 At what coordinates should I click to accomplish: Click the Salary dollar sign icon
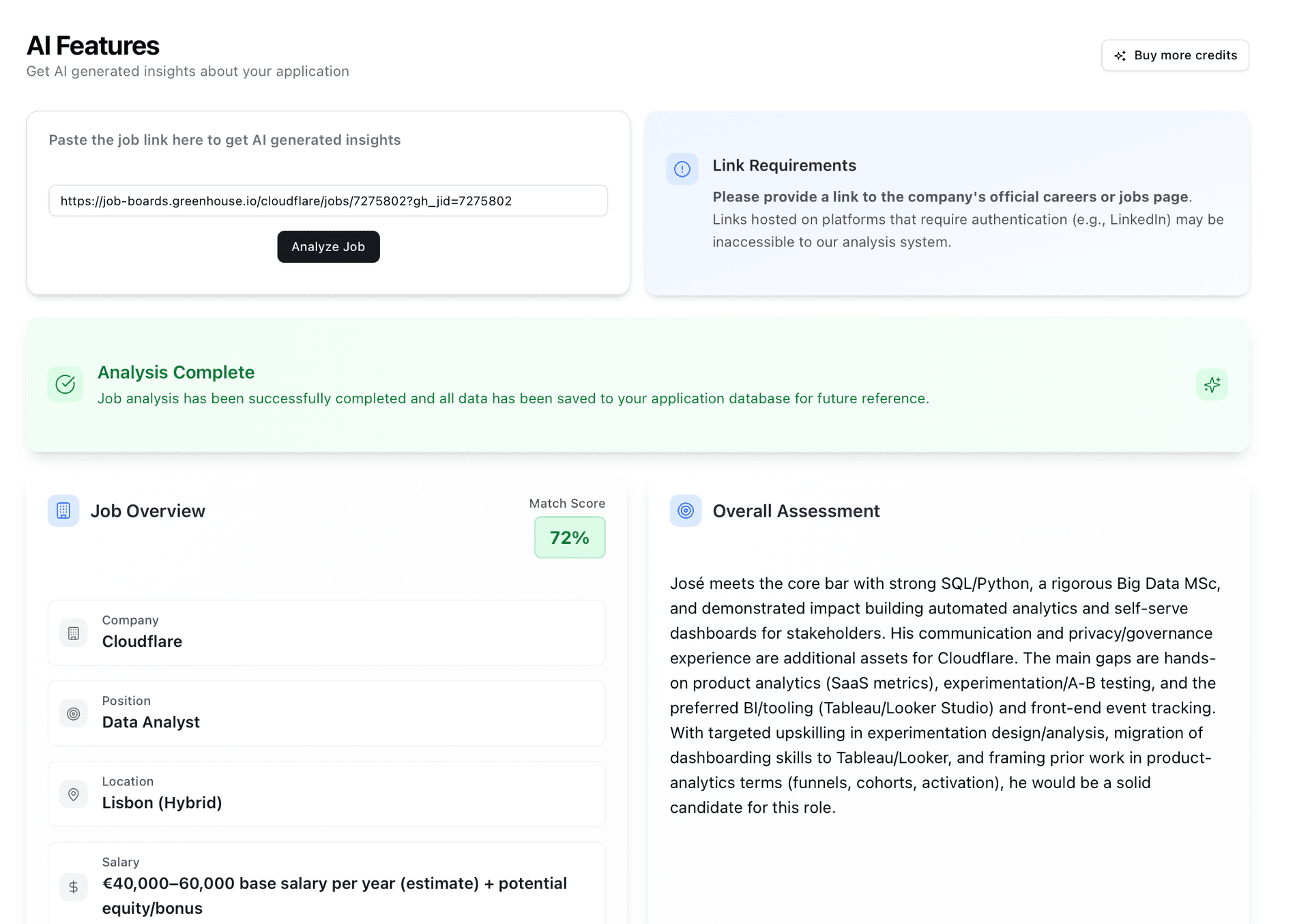click(74, 887)
